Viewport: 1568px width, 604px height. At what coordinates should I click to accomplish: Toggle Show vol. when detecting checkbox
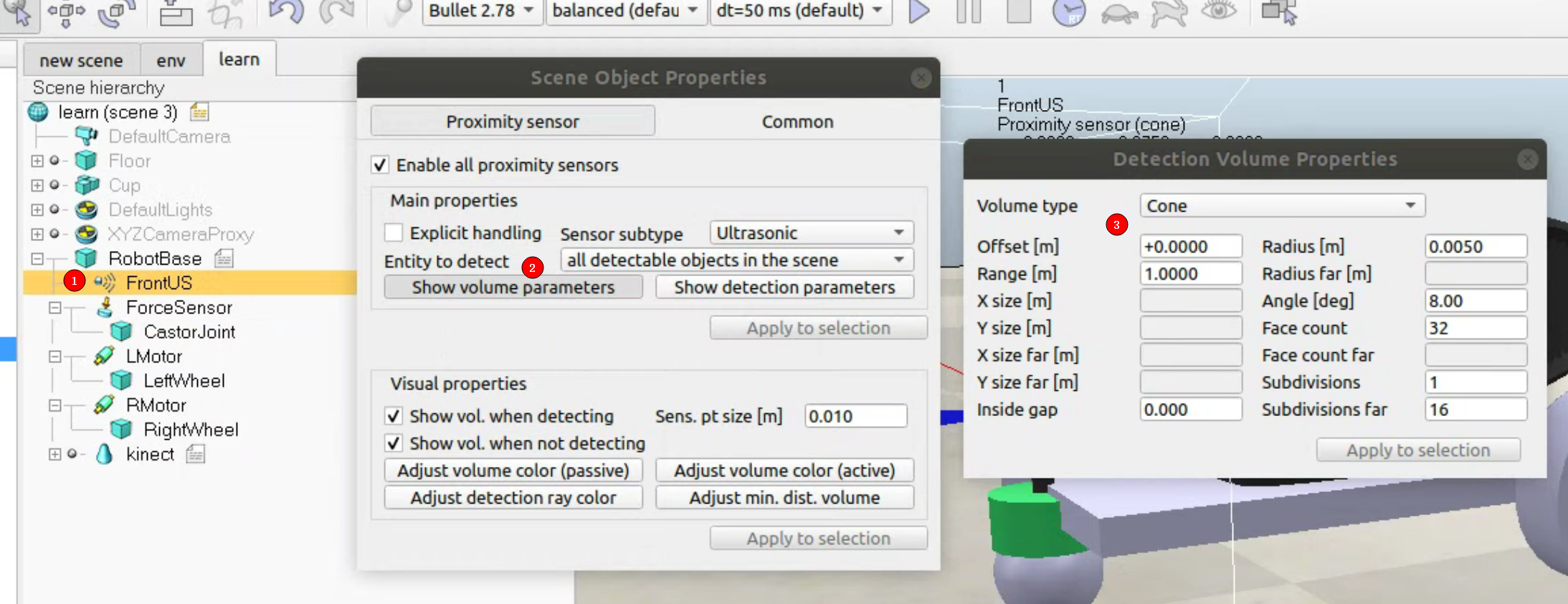(393, 416)
